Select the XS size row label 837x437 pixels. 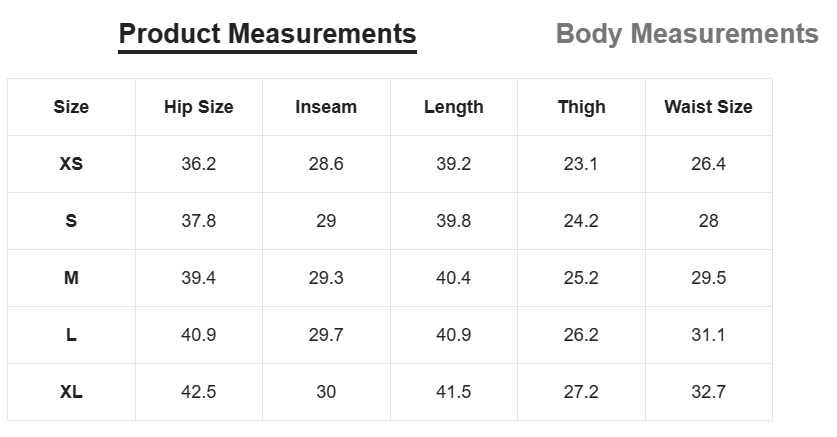click(x=71, y=164)
